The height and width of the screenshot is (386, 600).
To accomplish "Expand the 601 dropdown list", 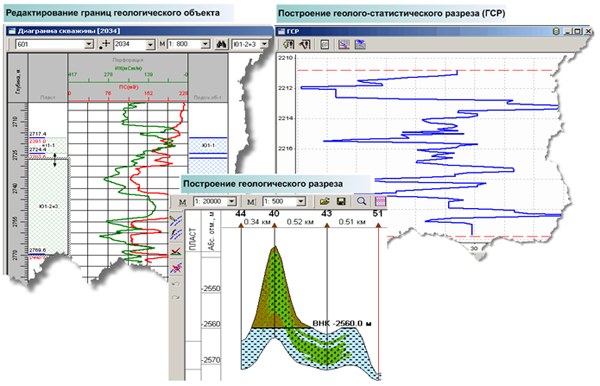I will [x=89, y=44].
